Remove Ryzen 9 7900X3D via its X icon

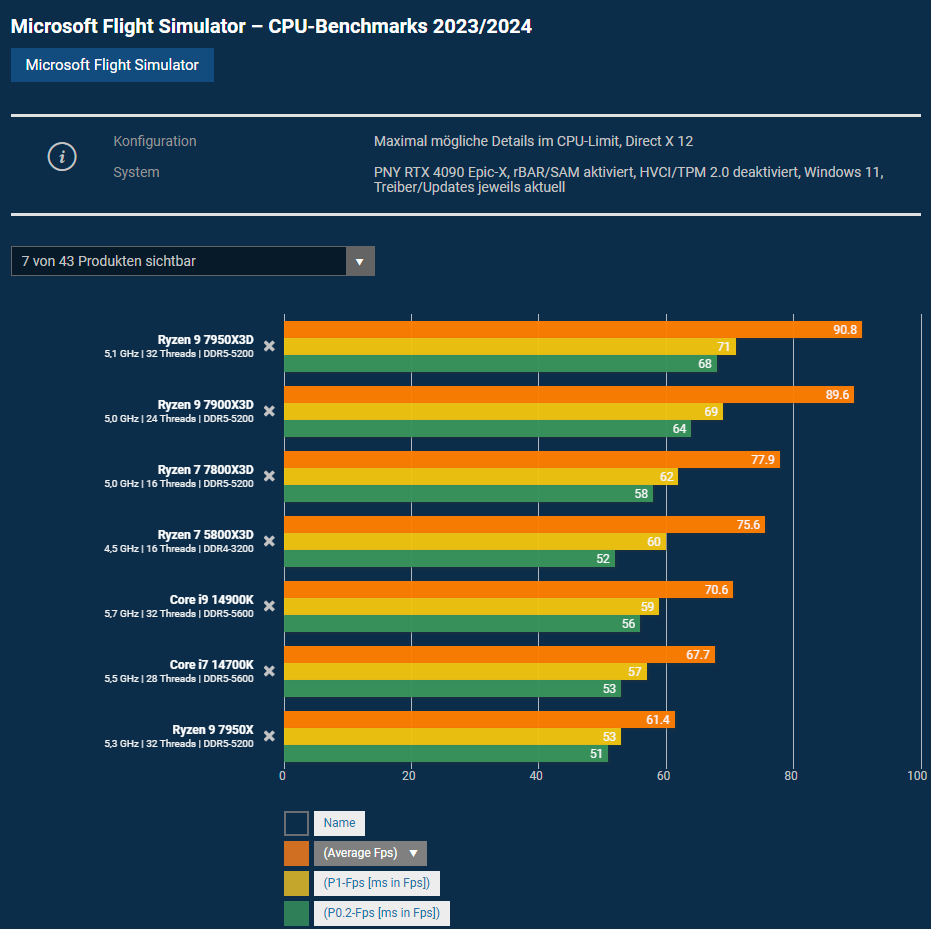coord(269,411)
